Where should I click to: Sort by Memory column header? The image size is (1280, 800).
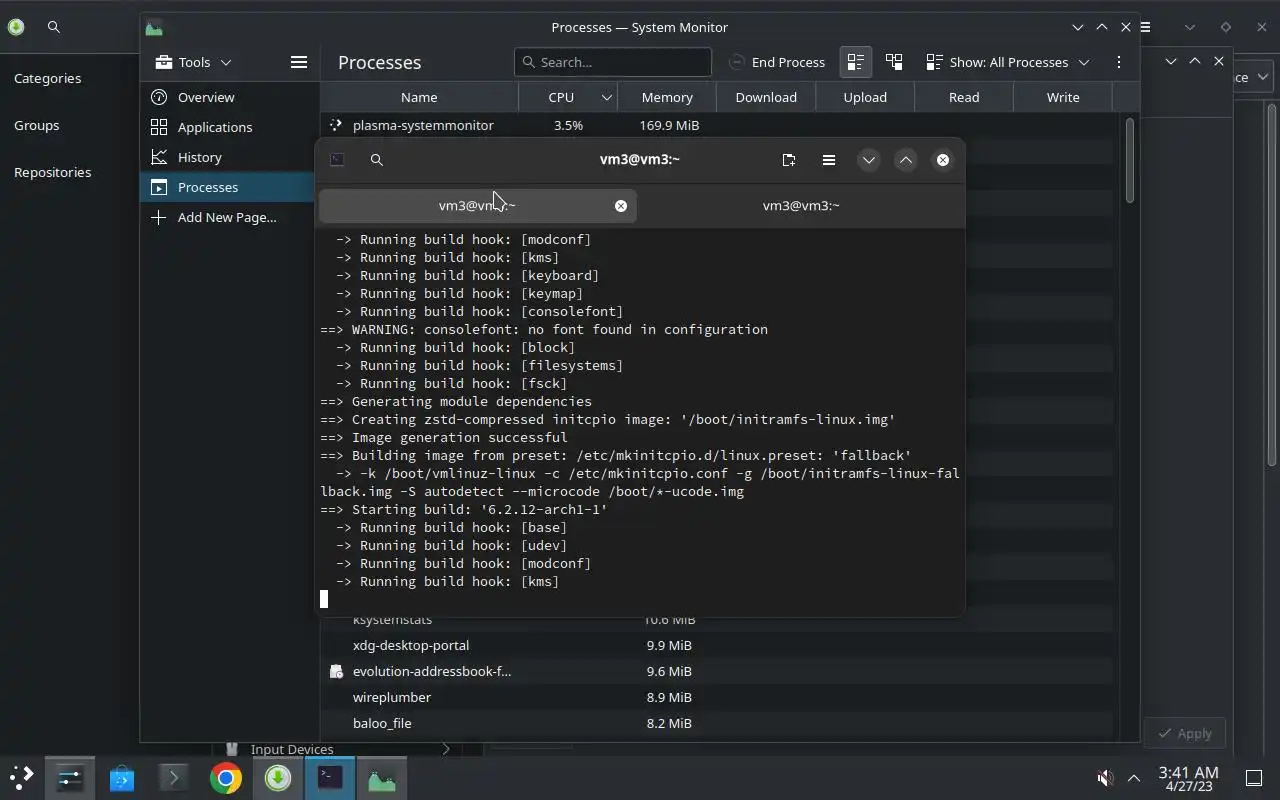click(x=667, y=97)
